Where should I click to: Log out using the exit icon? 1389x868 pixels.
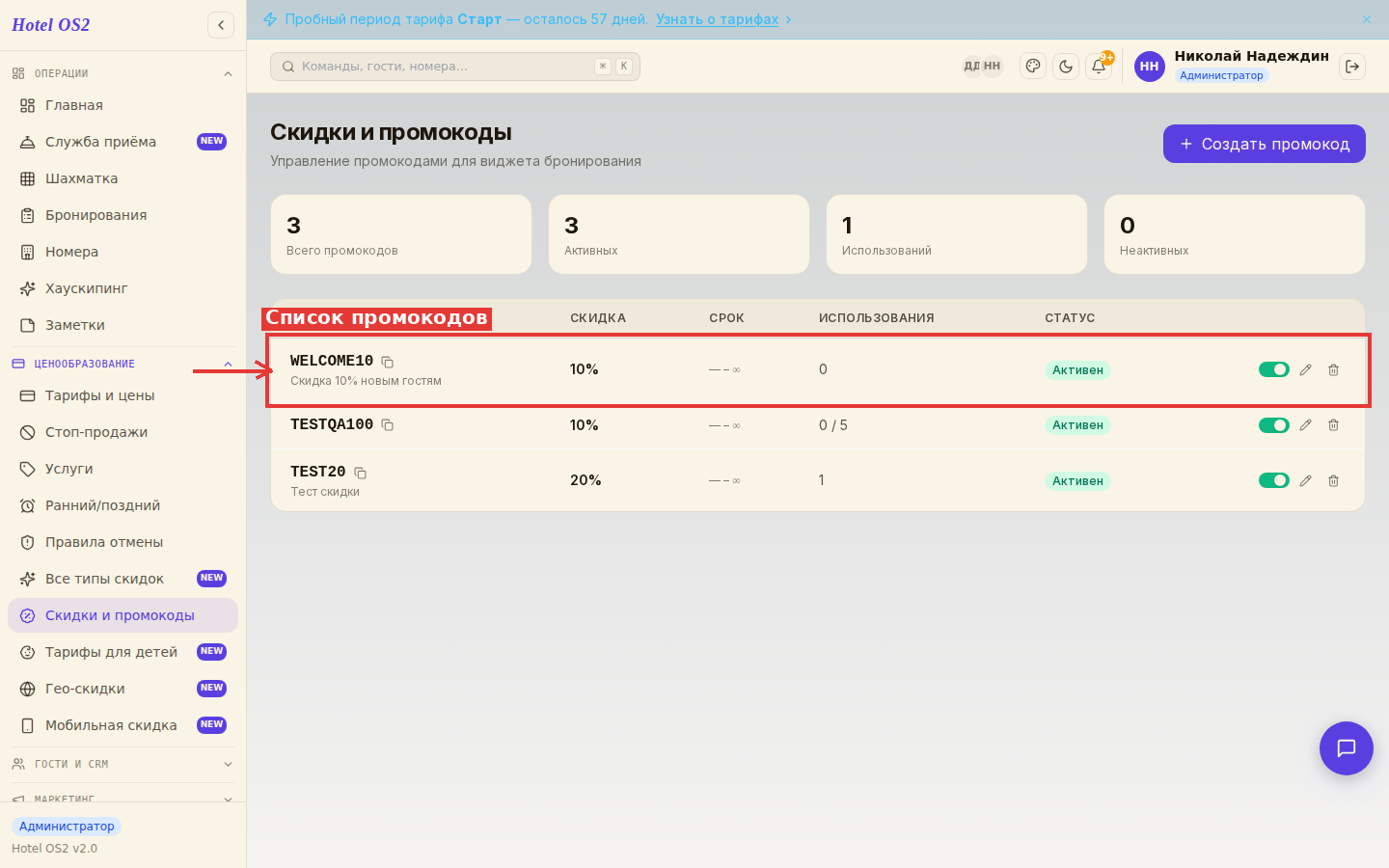1352,67
